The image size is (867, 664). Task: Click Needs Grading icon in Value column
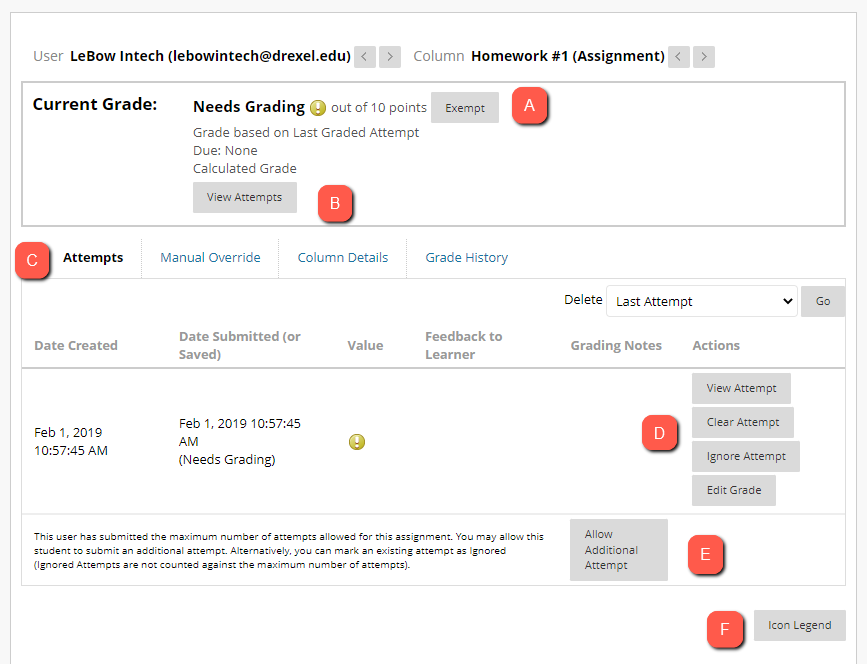point(357,442)
